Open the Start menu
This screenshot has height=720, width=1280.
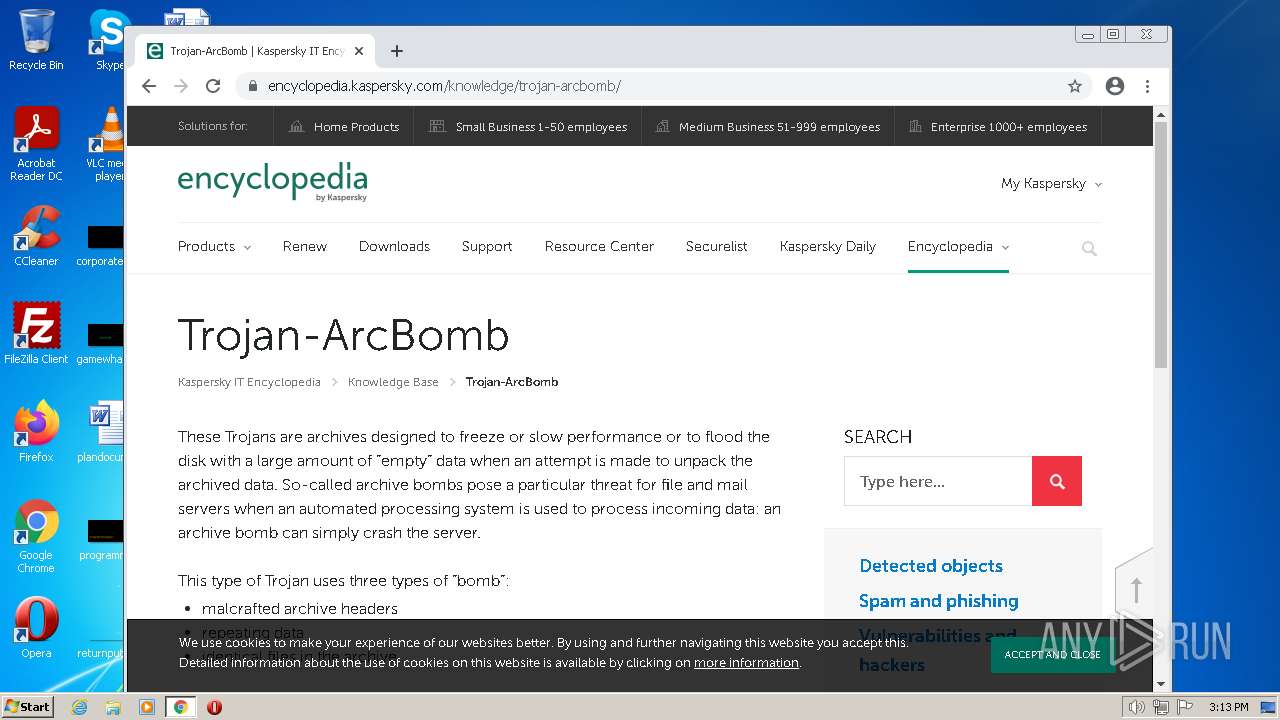(x=27, y=706)
